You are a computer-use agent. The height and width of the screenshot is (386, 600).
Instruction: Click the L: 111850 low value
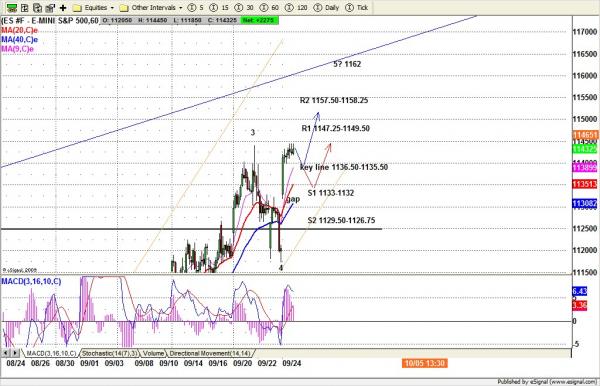[188, 20]
